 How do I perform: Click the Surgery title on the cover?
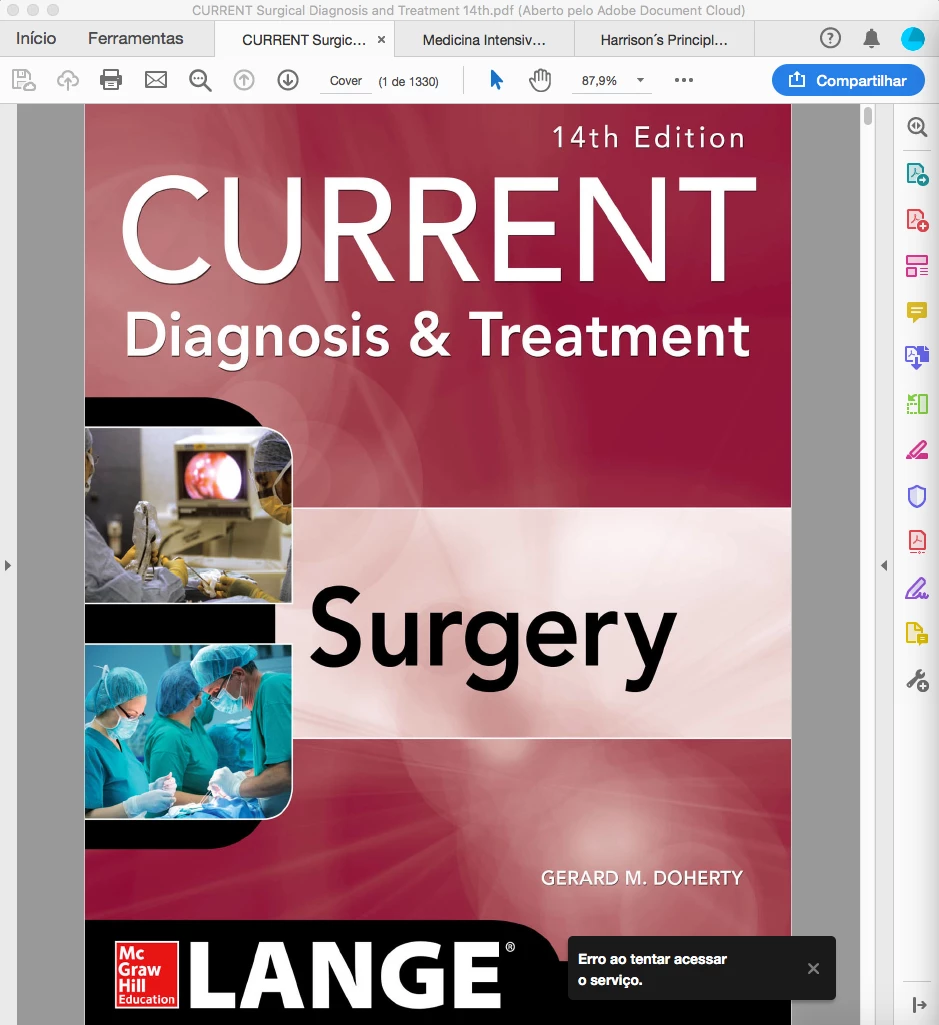pos(493,637)
